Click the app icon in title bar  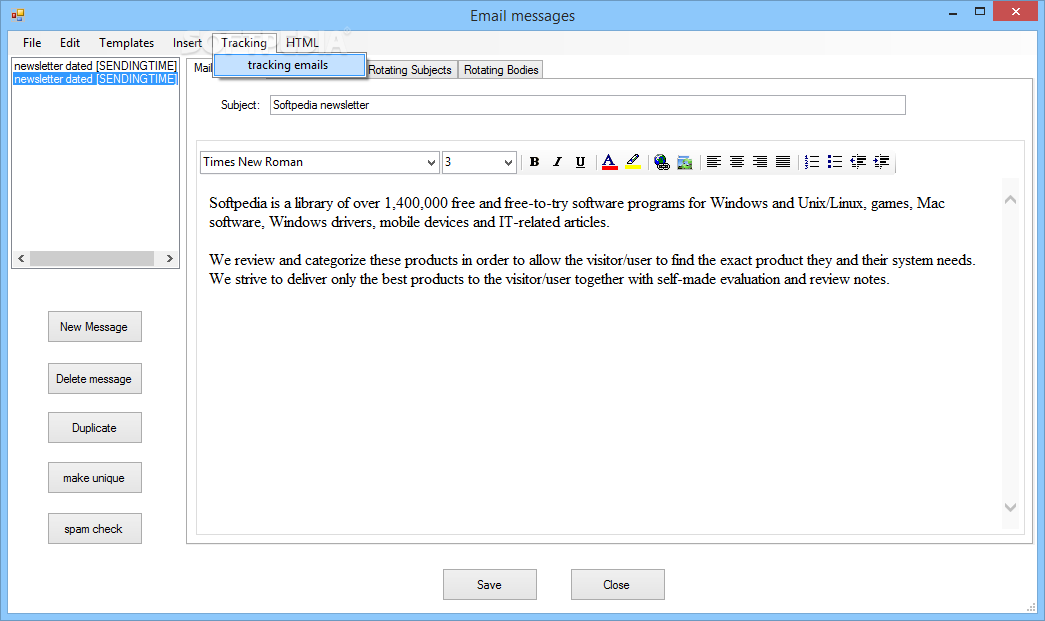tap(18, 15)
